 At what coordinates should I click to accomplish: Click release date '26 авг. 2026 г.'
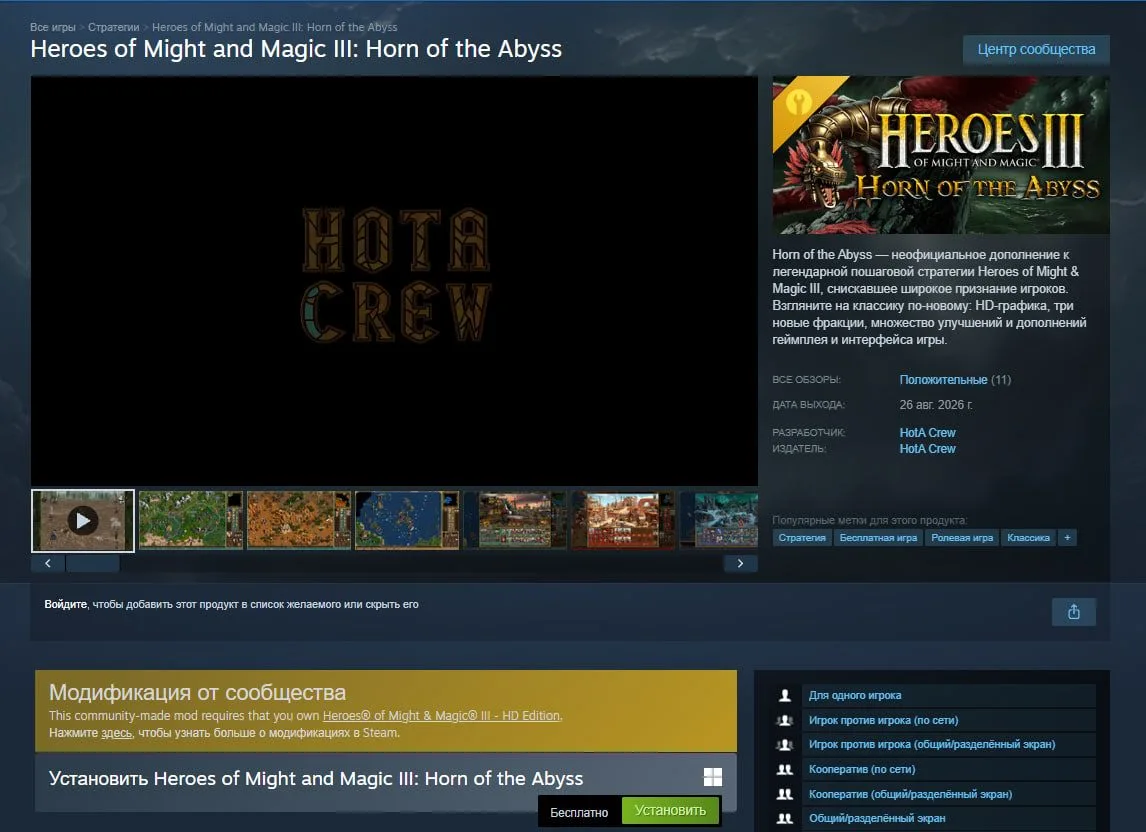click(936, 405)
